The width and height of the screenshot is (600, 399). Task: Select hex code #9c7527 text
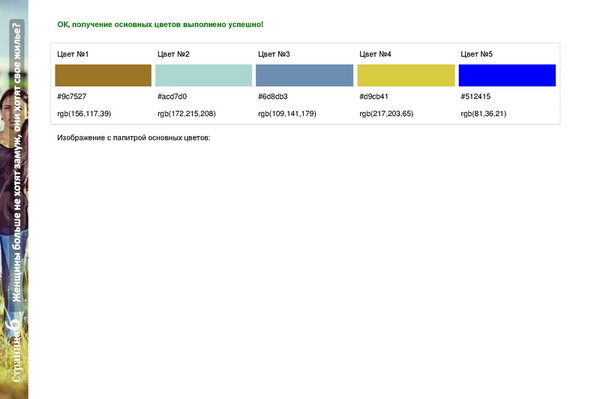(72, 96)
